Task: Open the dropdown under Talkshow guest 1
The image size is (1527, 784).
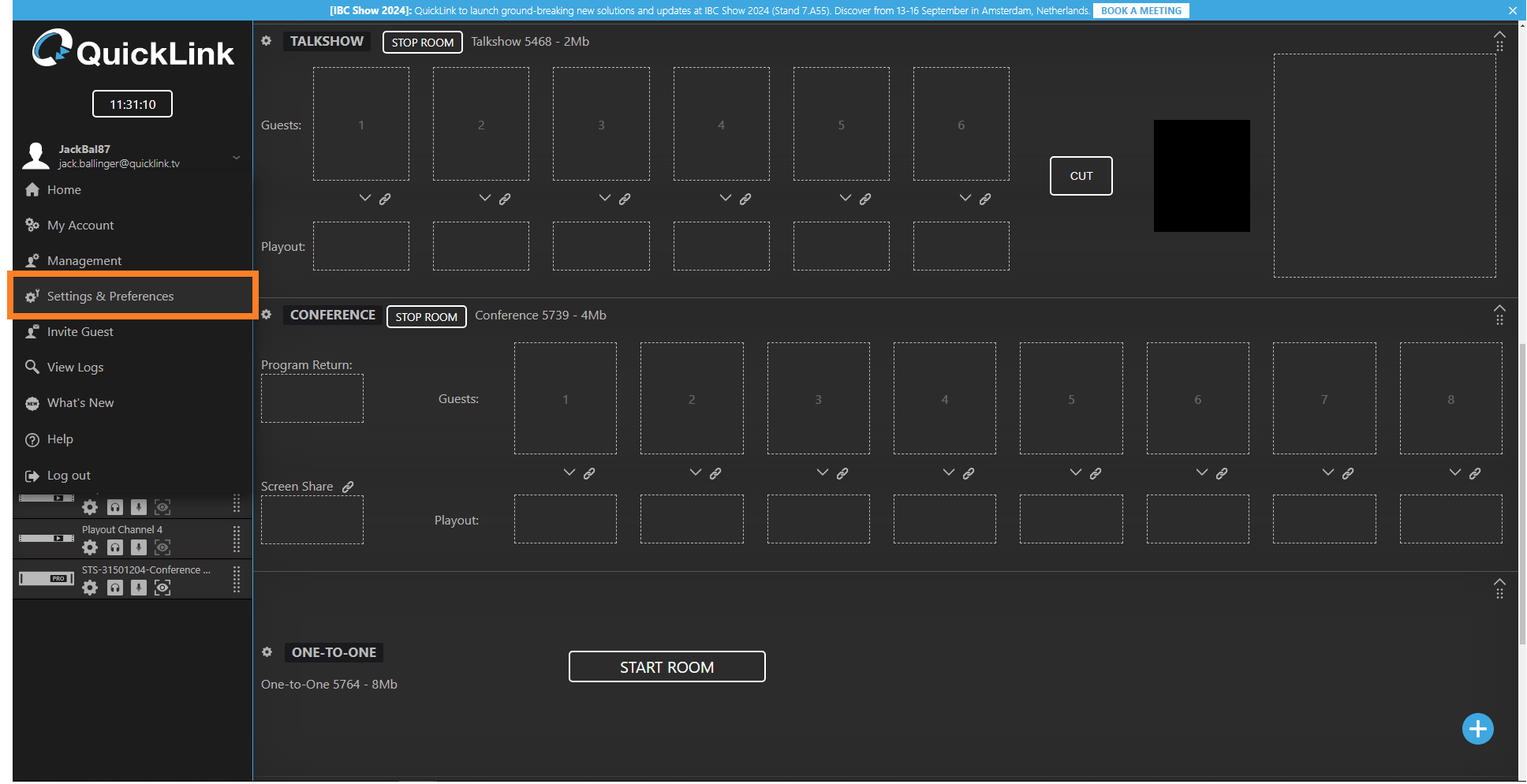Action: pos(365,198)
